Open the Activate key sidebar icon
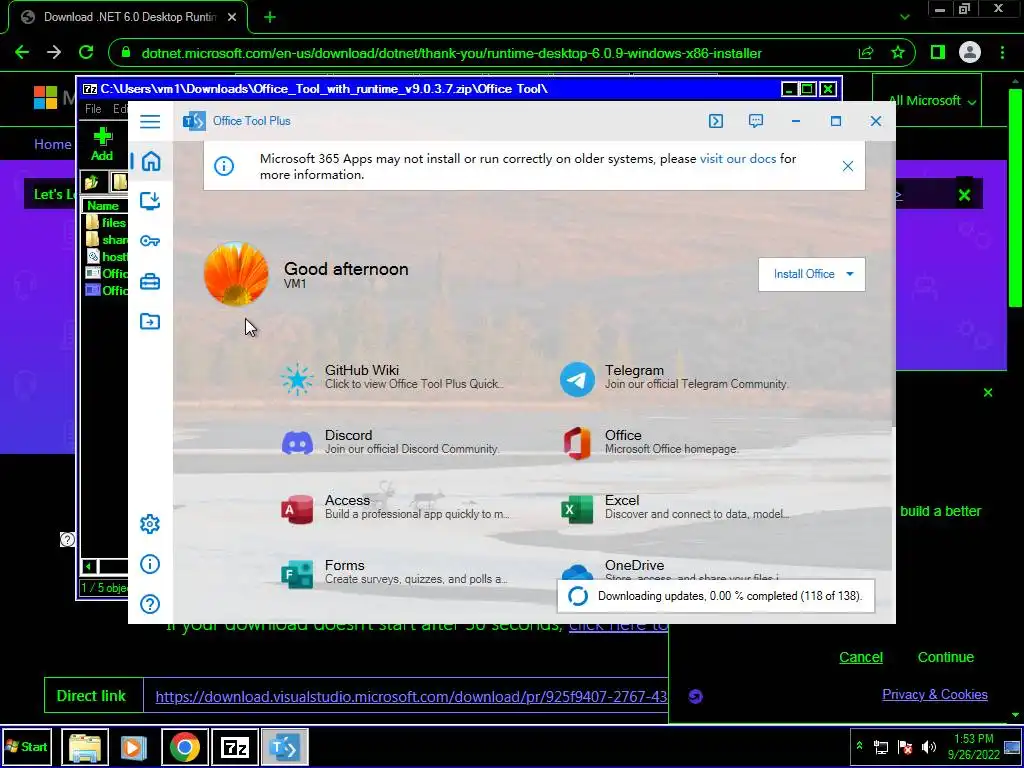 tap(150, 241)
